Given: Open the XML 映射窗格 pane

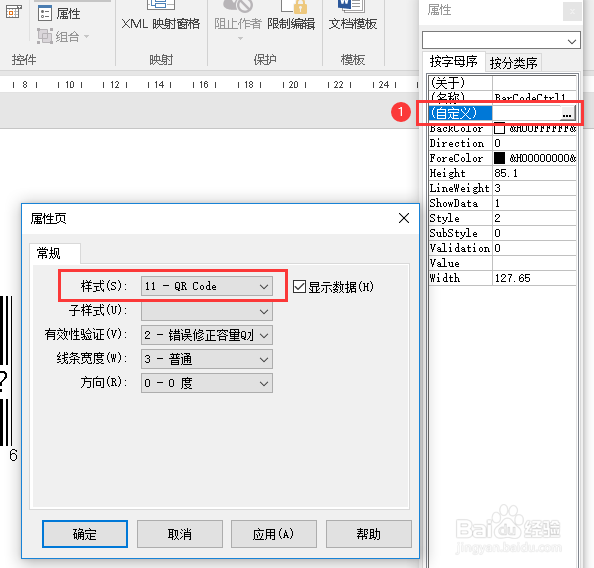Looking at the screenshot, I should pyautogui.click(x=161, y=17).
